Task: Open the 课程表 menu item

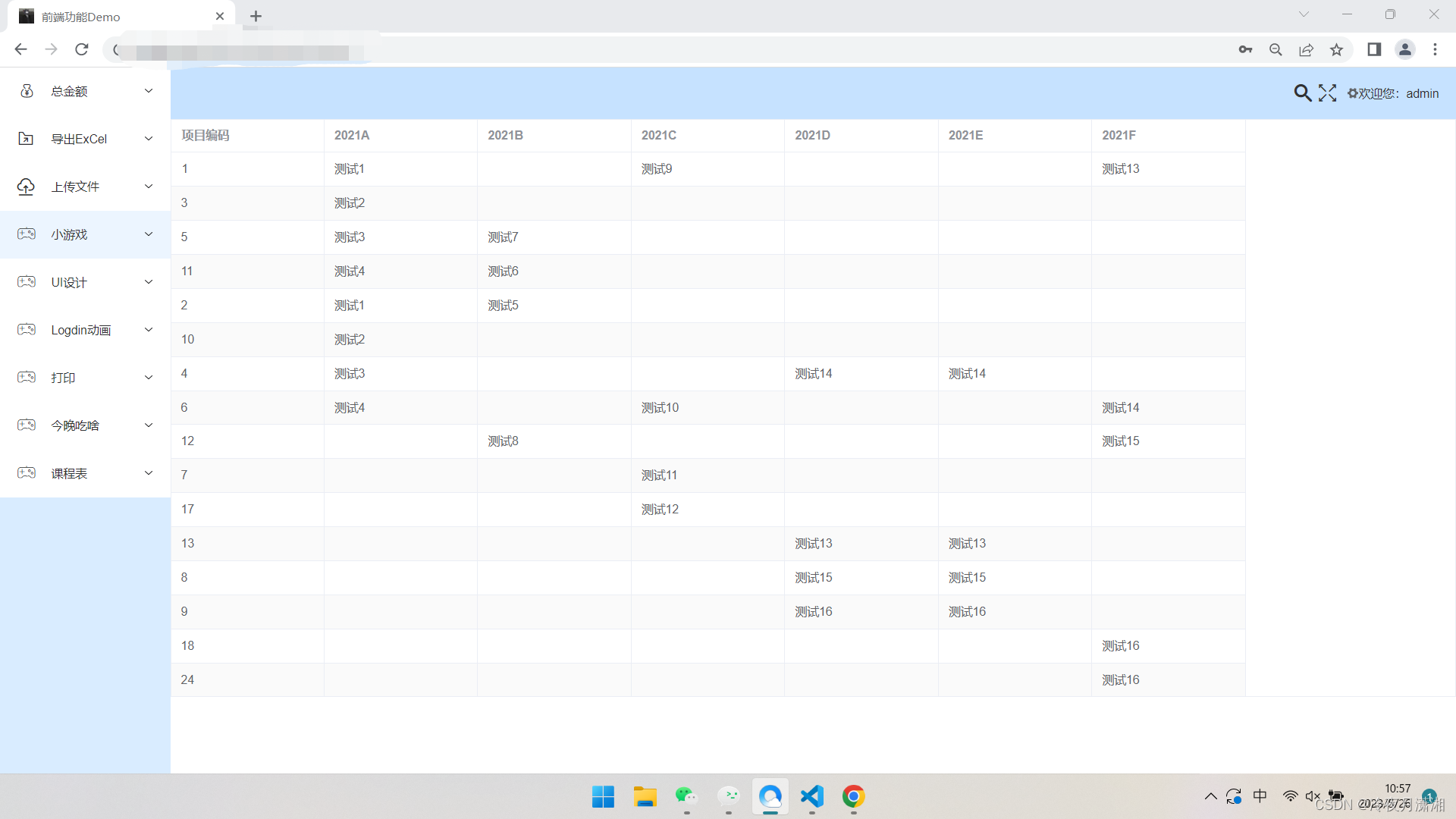Action: tap(69, 473)
